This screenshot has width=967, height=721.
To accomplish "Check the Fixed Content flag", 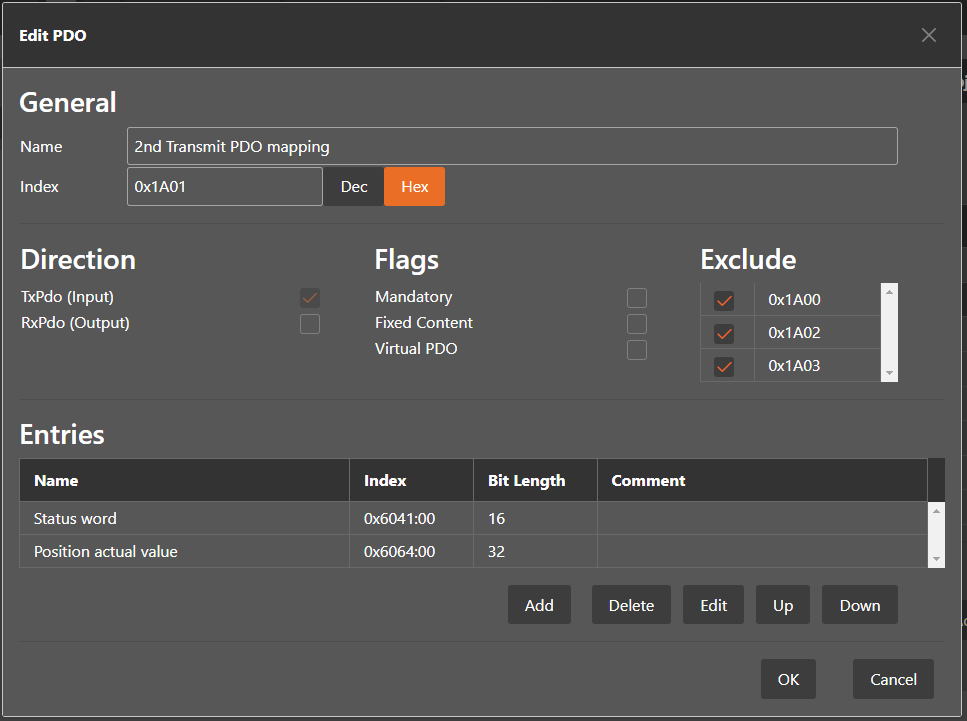I will tap(637, 324).
